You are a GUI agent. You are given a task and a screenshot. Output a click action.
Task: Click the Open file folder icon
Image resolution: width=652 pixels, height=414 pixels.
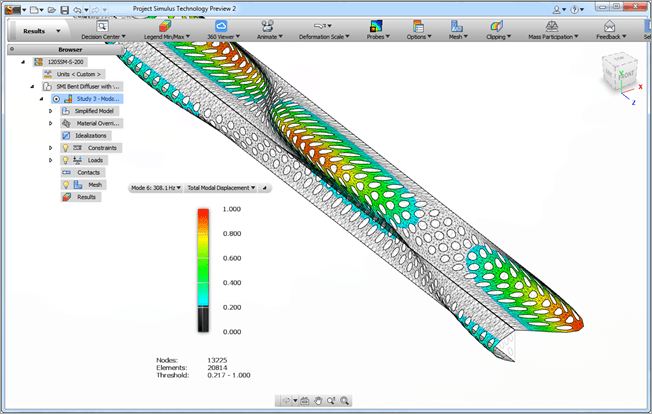click(52, 9)
